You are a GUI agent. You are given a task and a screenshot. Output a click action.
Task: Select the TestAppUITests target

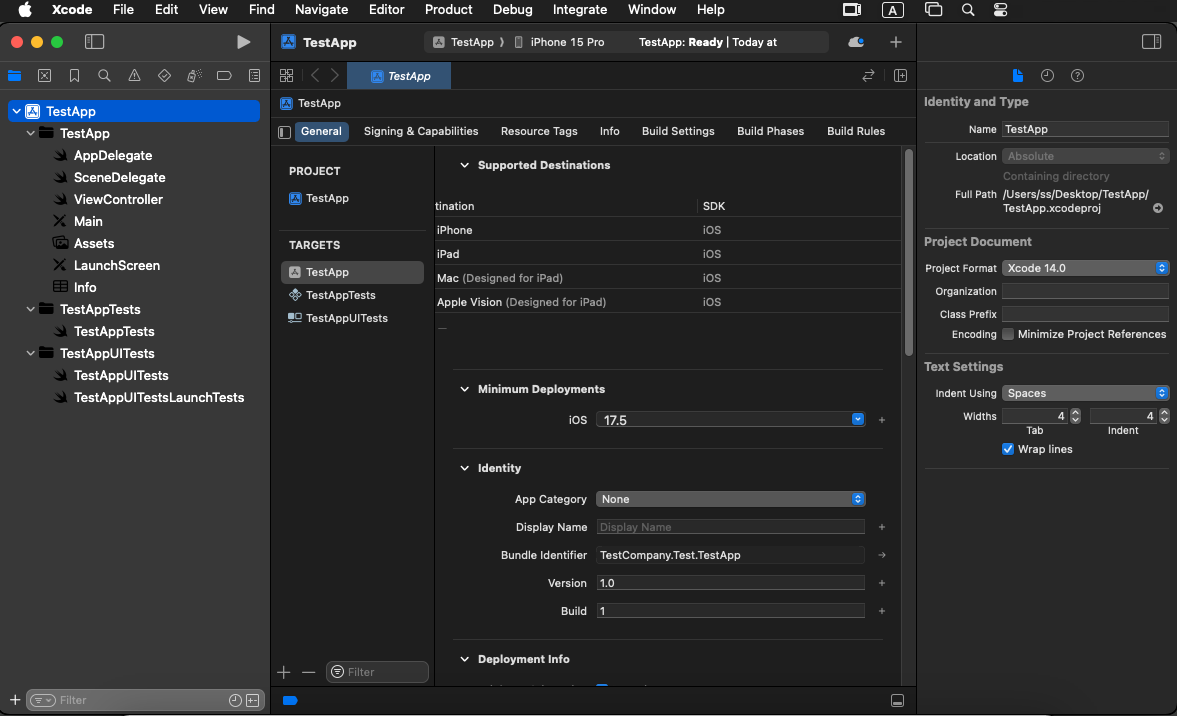coord(346,318)
